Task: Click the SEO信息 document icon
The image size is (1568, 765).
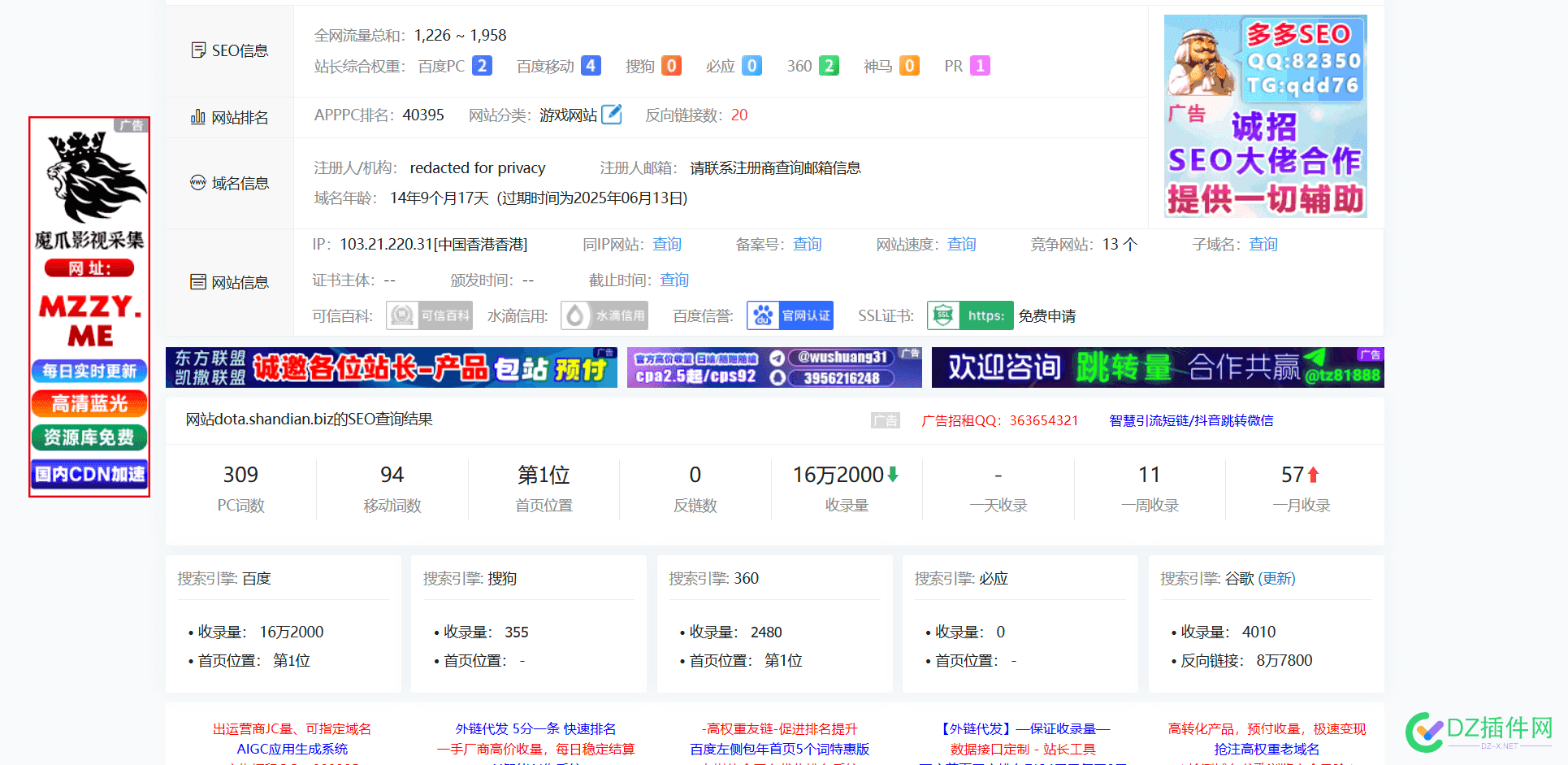Action: pyautogui.click(x=198, y=50)
